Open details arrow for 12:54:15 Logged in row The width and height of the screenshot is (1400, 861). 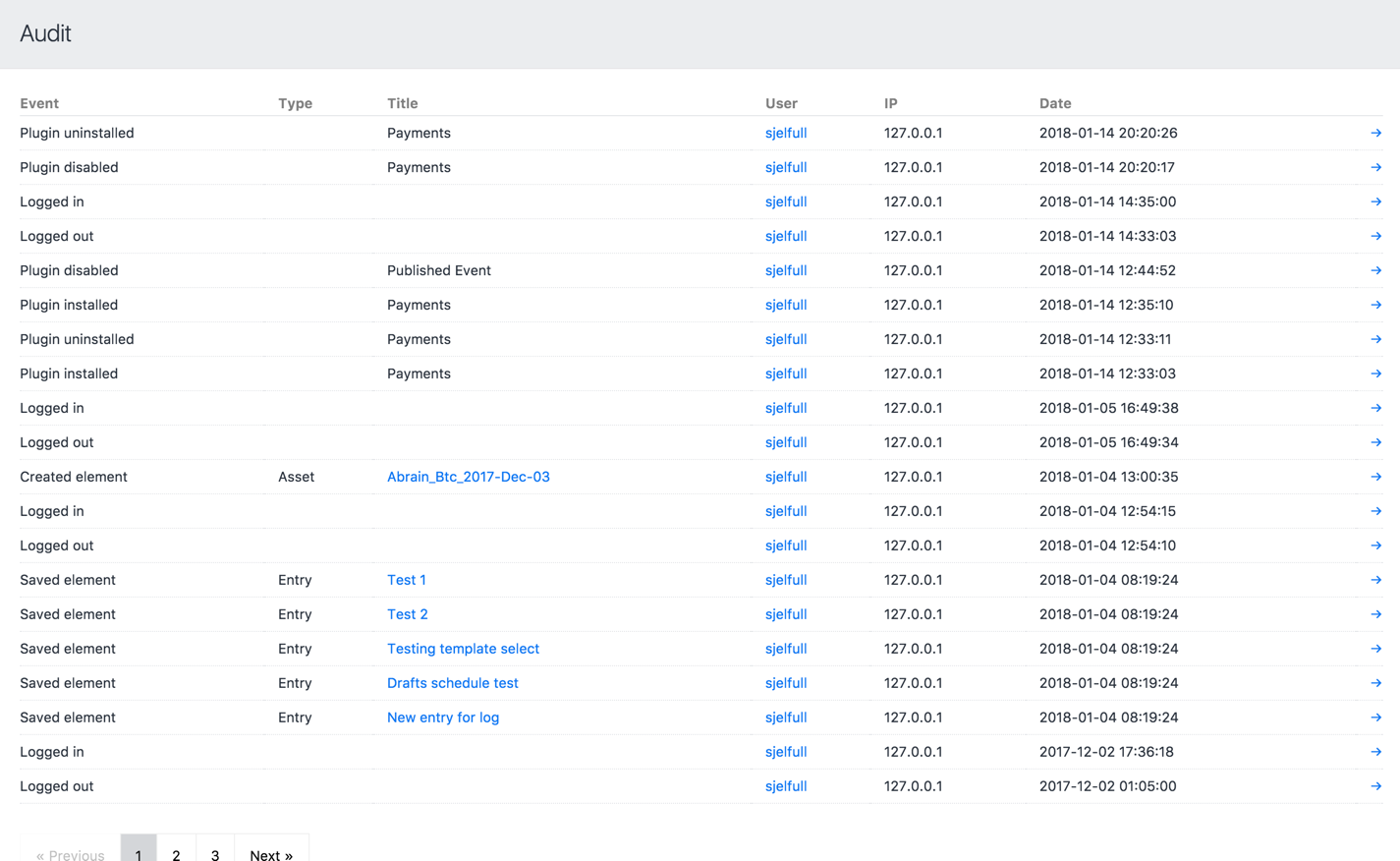tap(1375, 511)
